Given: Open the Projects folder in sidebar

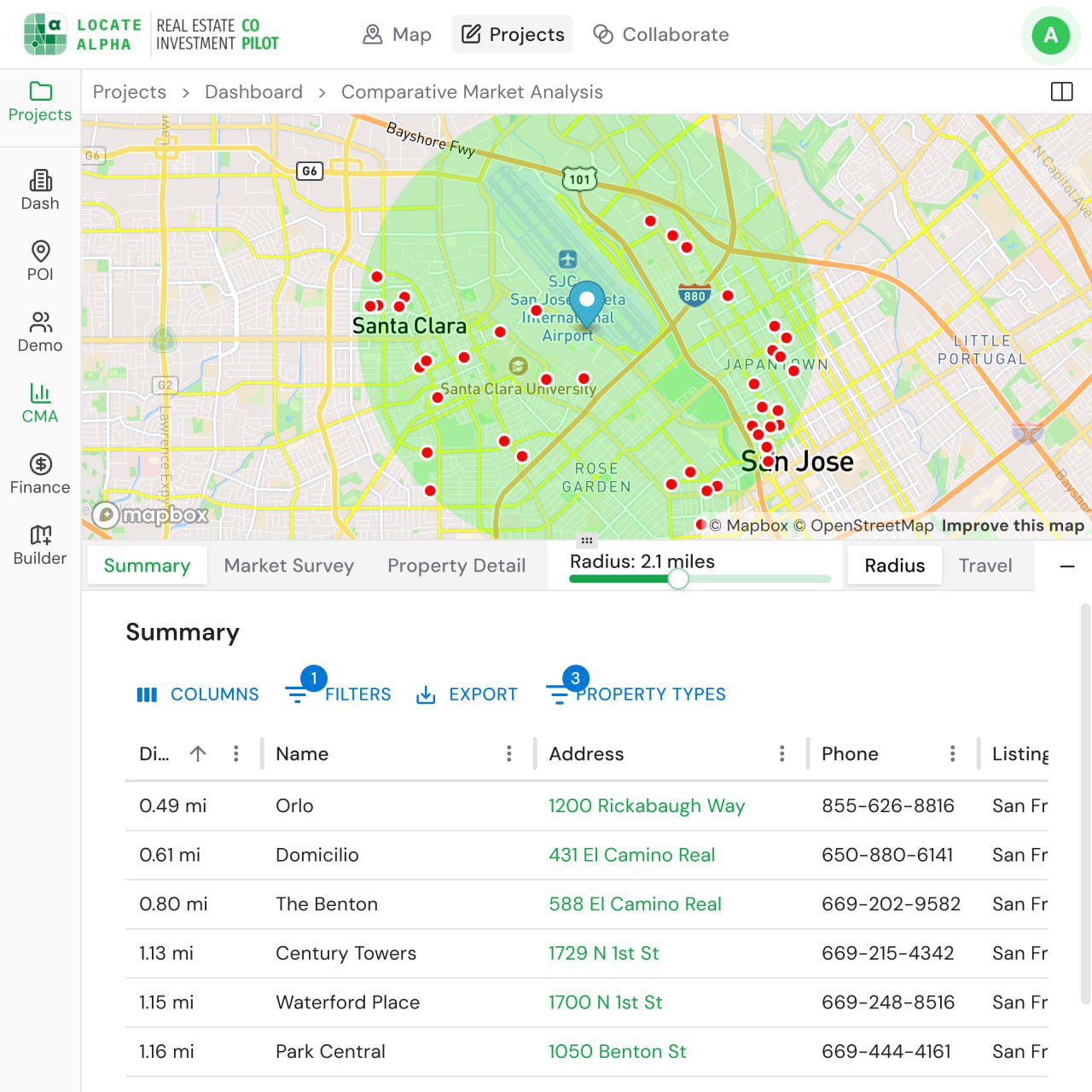Looking at the screenshot, I should [x=40, y=102].
